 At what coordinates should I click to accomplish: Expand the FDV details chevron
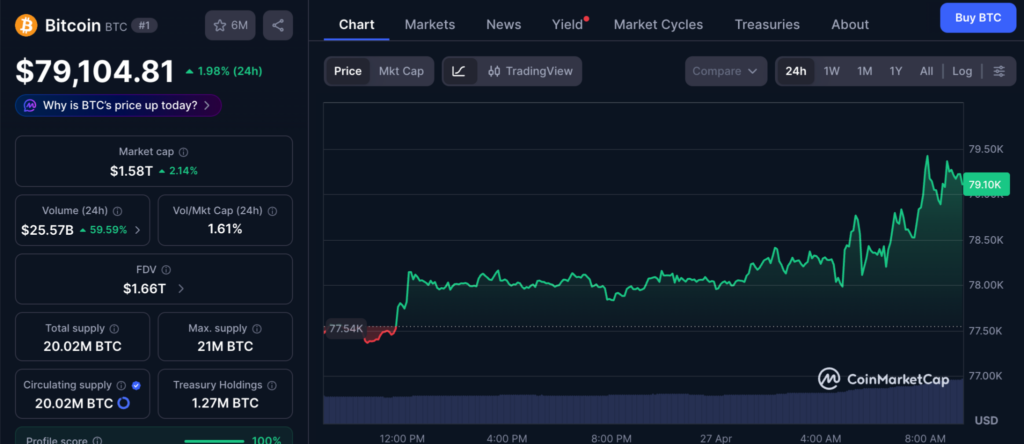click(x=181, y=289)
